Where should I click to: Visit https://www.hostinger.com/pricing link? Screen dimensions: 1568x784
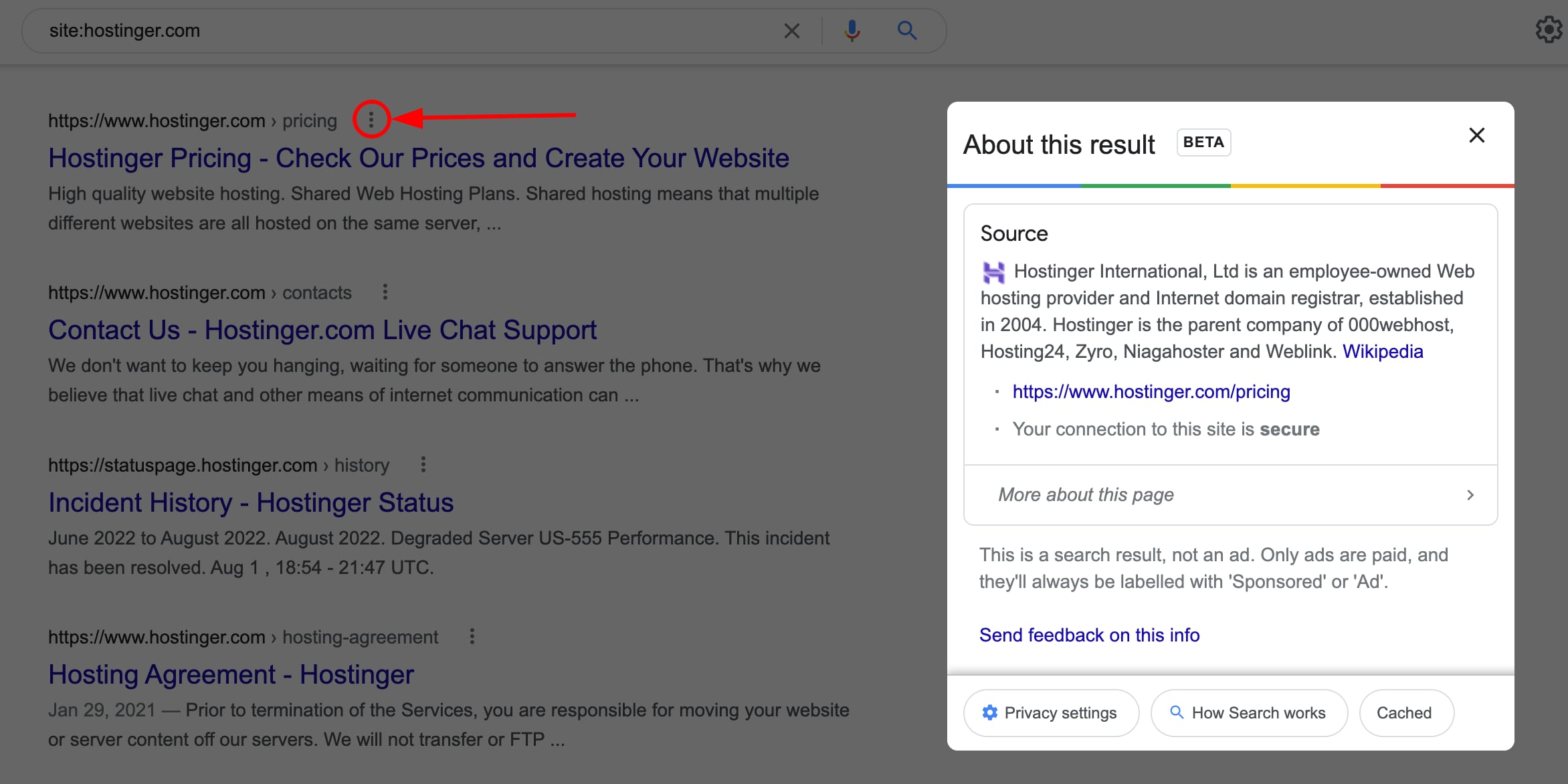click(1151, 391)
